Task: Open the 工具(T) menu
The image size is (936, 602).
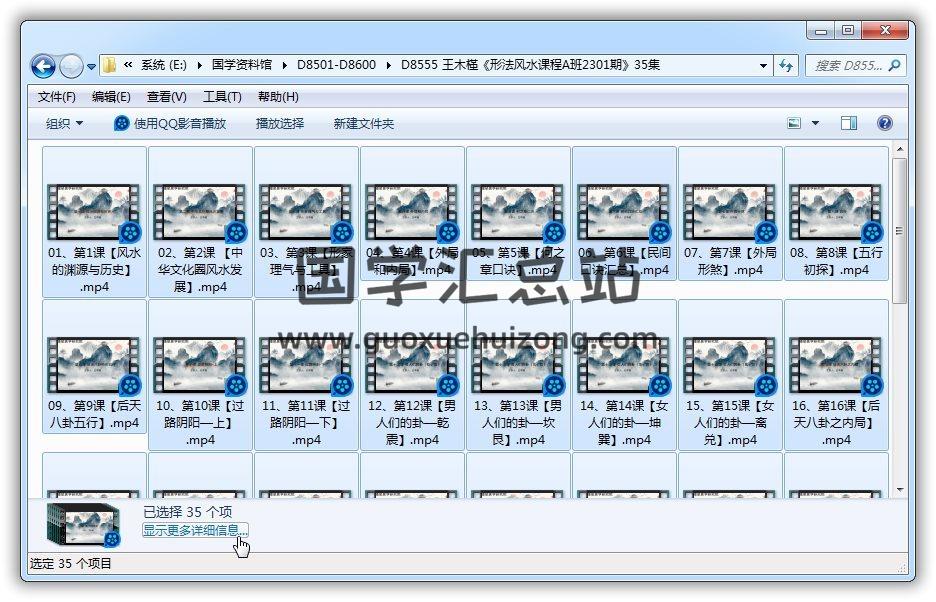Action: point(222,97)
